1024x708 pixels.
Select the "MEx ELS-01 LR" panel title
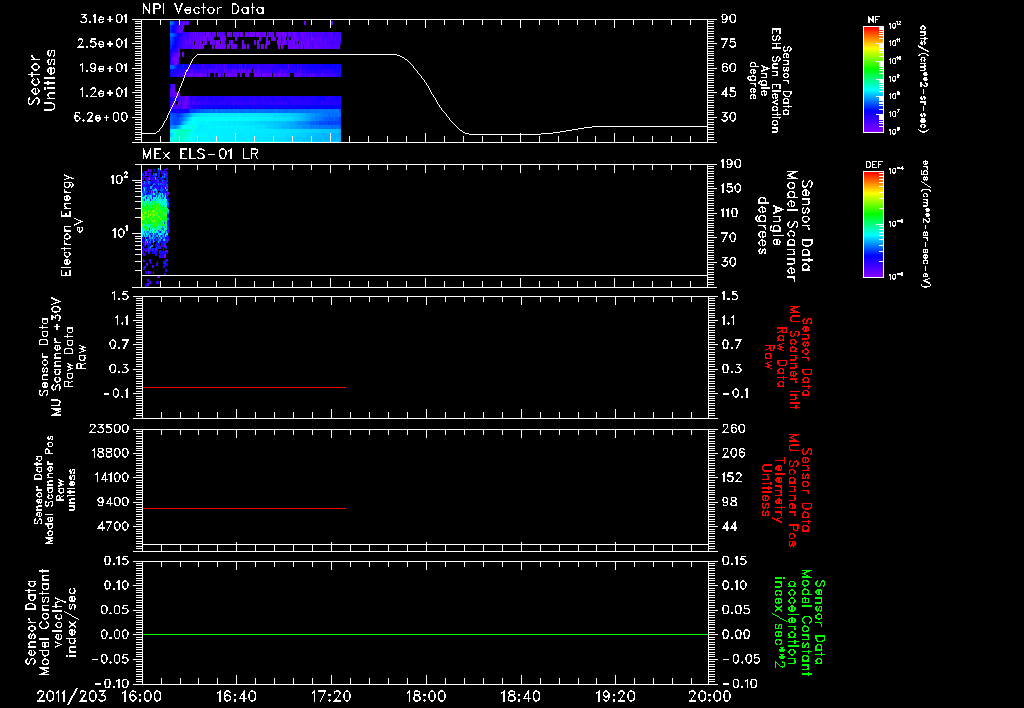point(200,154)
